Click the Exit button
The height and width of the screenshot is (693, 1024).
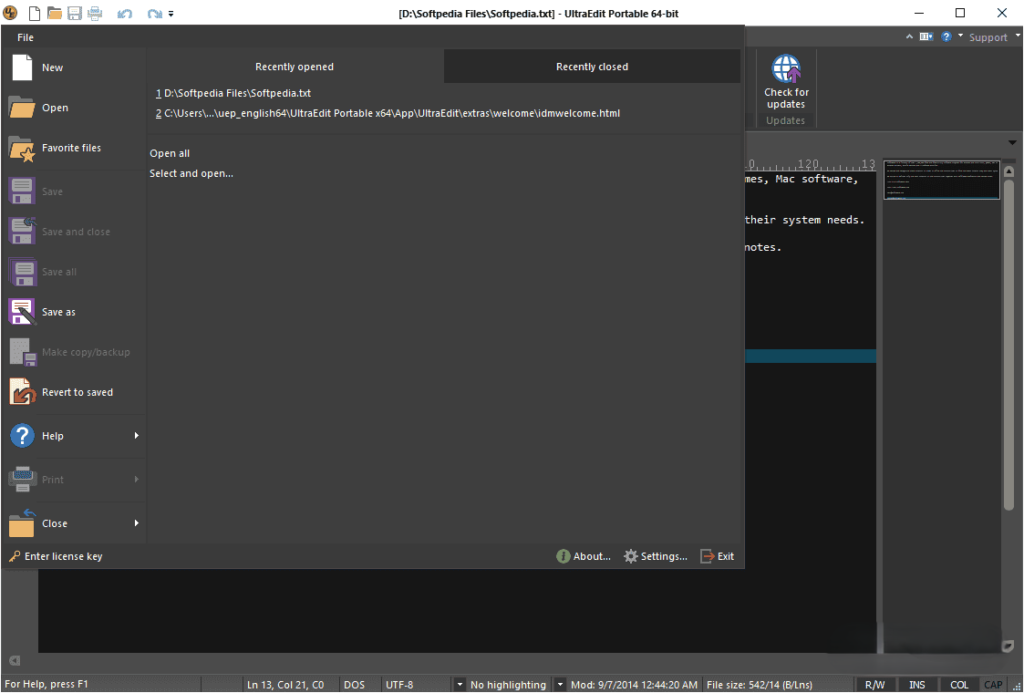(717, 556)
